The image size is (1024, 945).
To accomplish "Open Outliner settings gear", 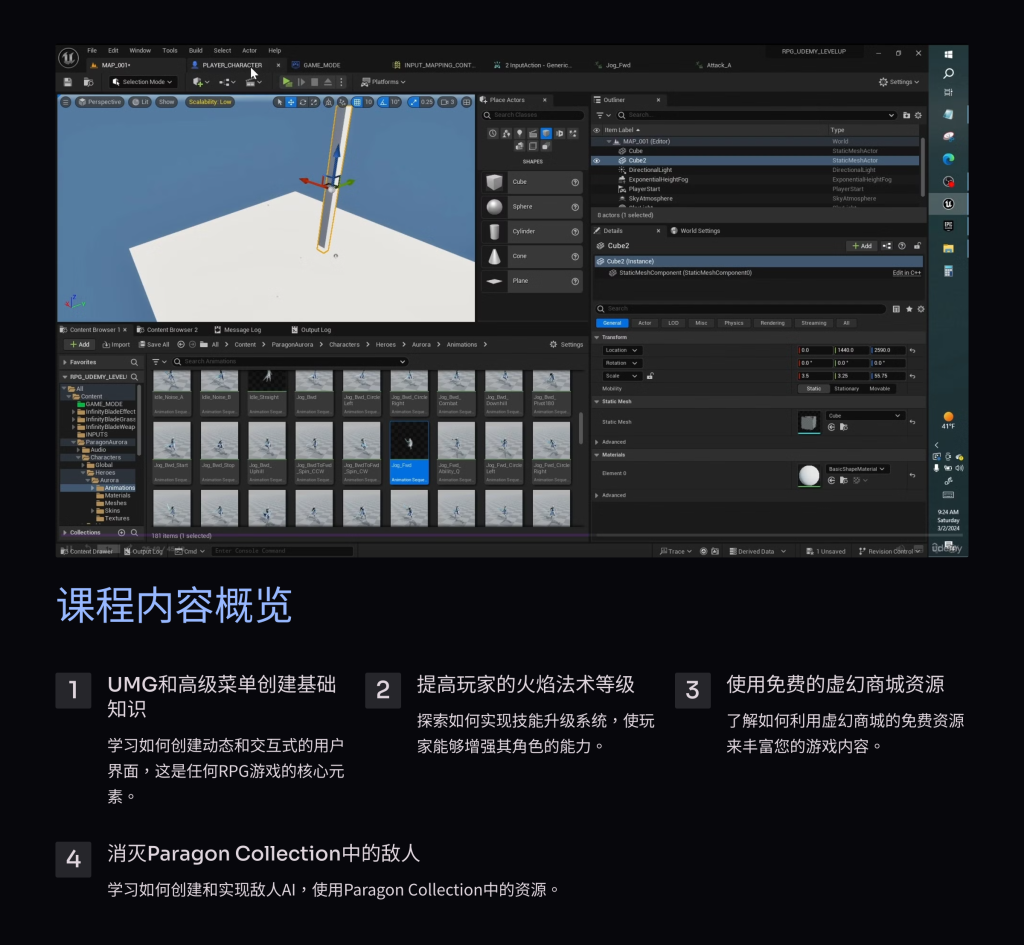I will [918, 116].
